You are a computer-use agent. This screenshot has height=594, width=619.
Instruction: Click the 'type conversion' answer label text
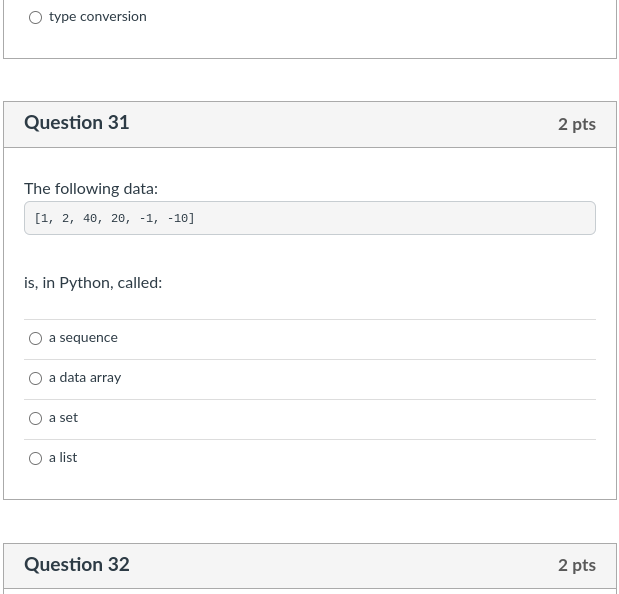tap(97, 17)
